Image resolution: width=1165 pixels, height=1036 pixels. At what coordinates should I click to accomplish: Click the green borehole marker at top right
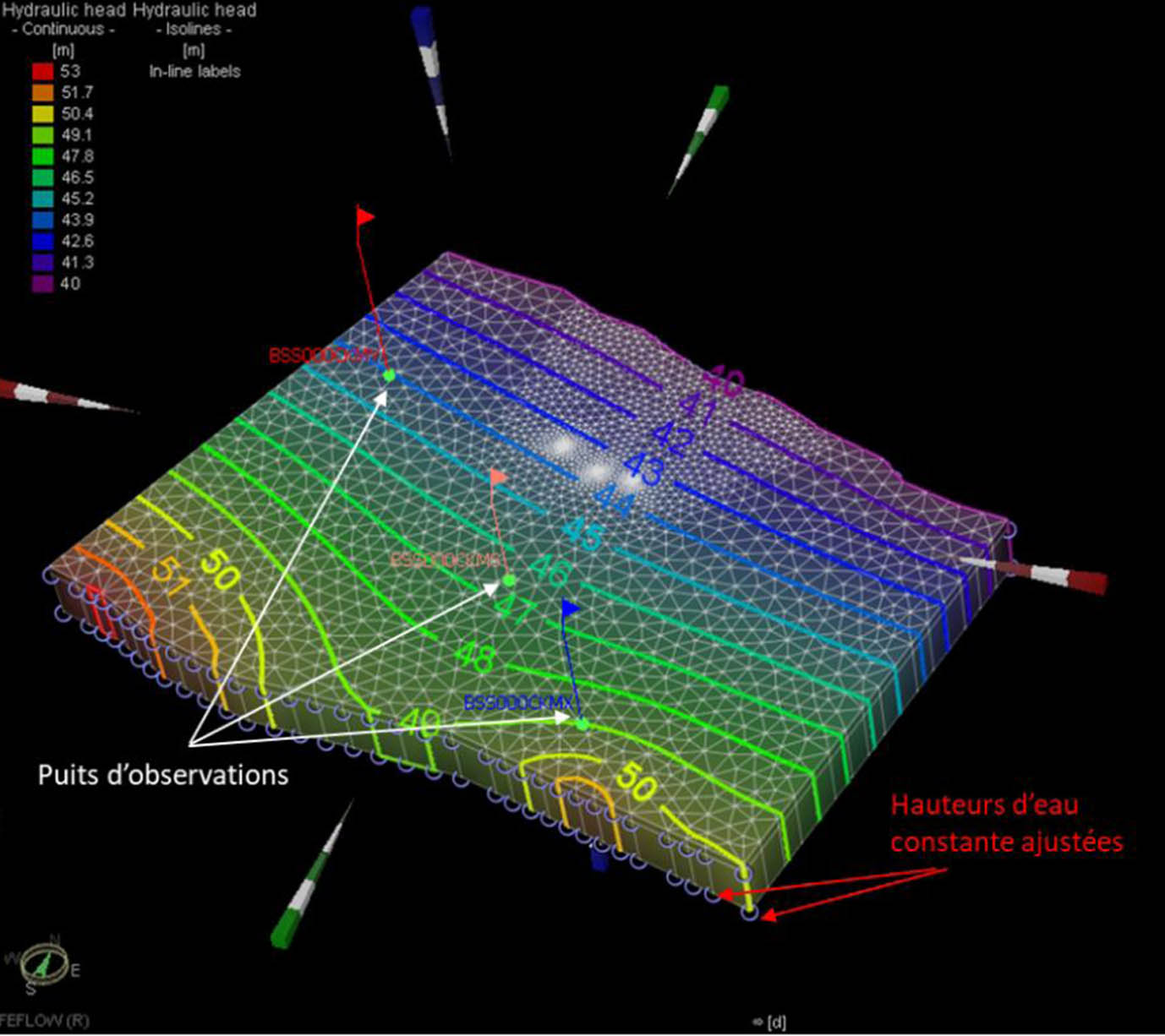tap(702, 127)
